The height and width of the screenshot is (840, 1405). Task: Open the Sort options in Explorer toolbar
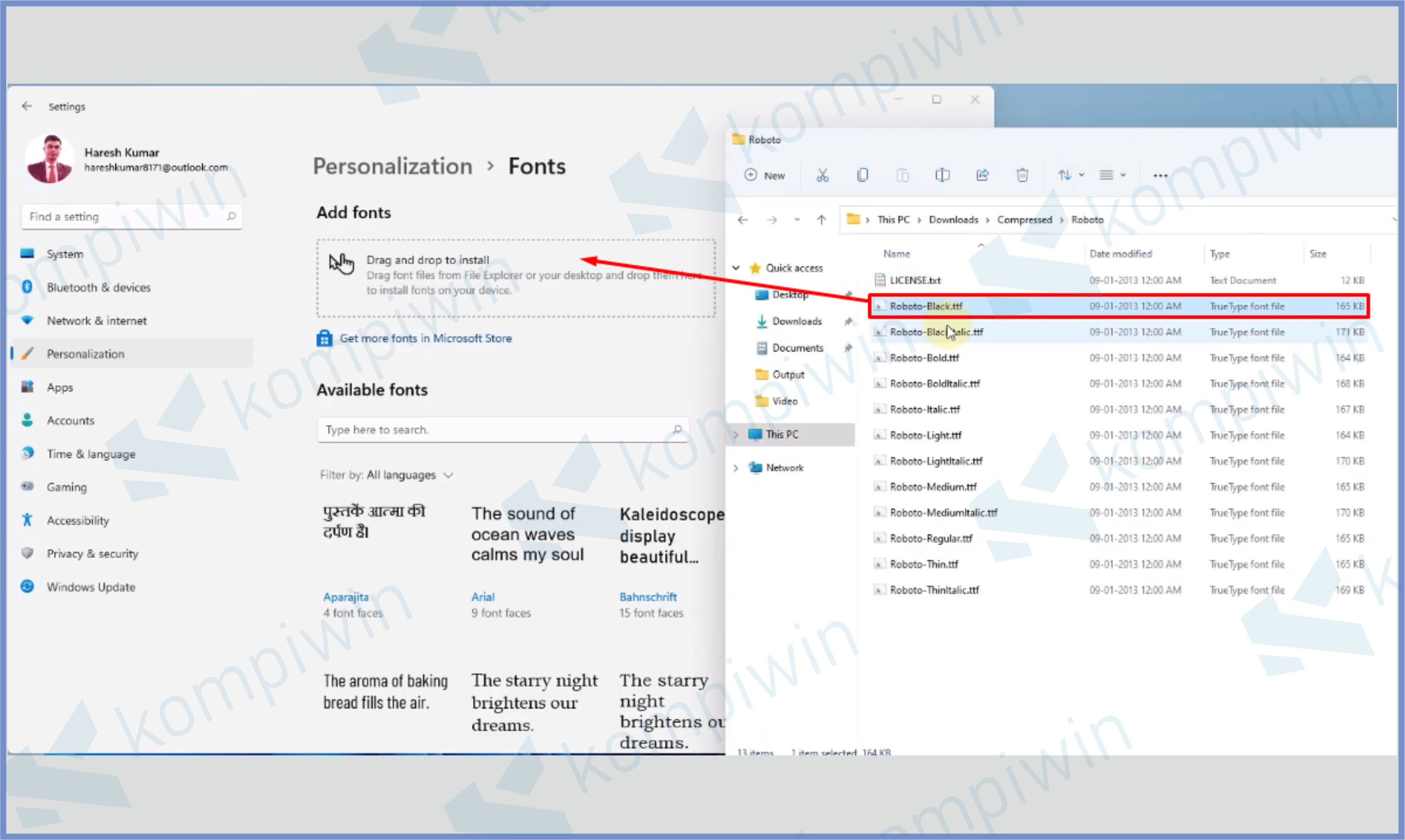(1070, 175)
